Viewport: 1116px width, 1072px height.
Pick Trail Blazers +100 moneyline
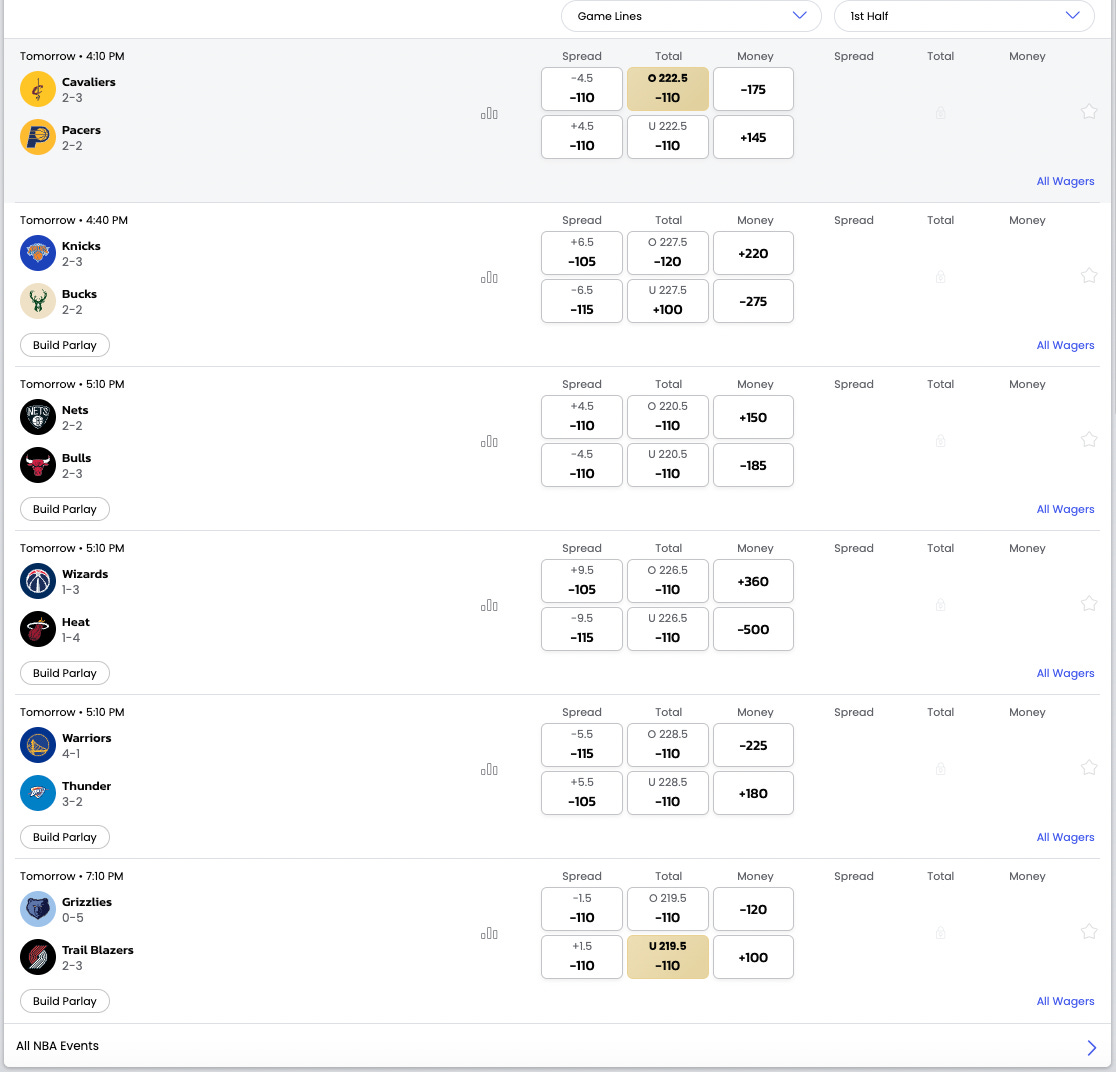pyautogui.click(x=753, y=957)
